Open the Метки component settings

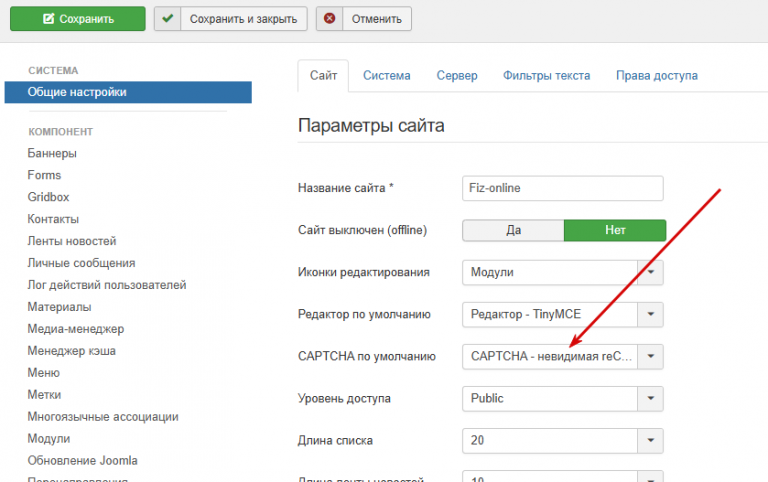pos(44,395)
